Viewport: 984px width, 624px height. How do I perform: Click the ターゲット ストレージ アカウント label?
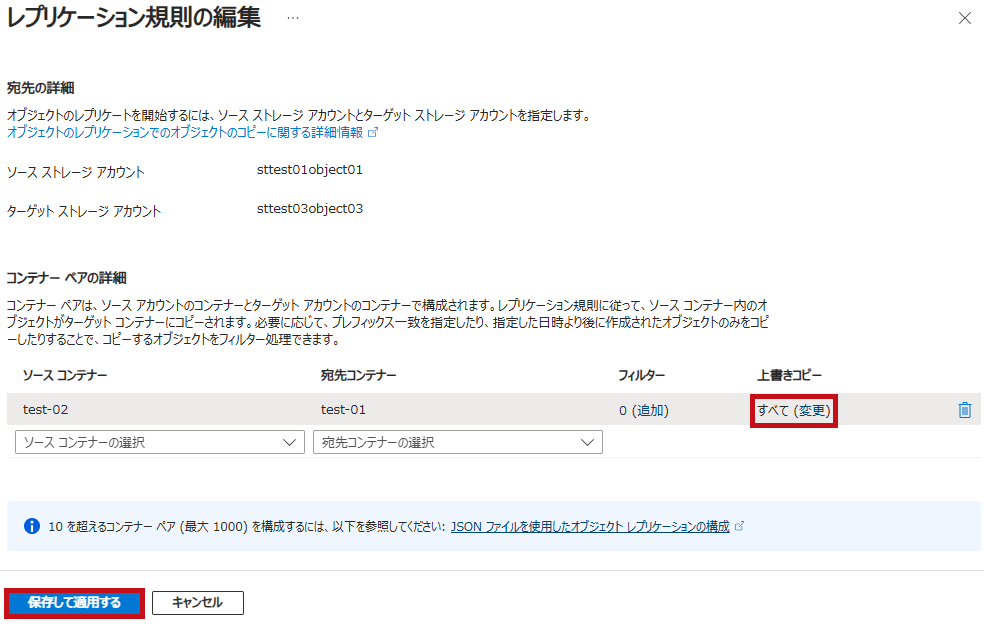(84, 211)
